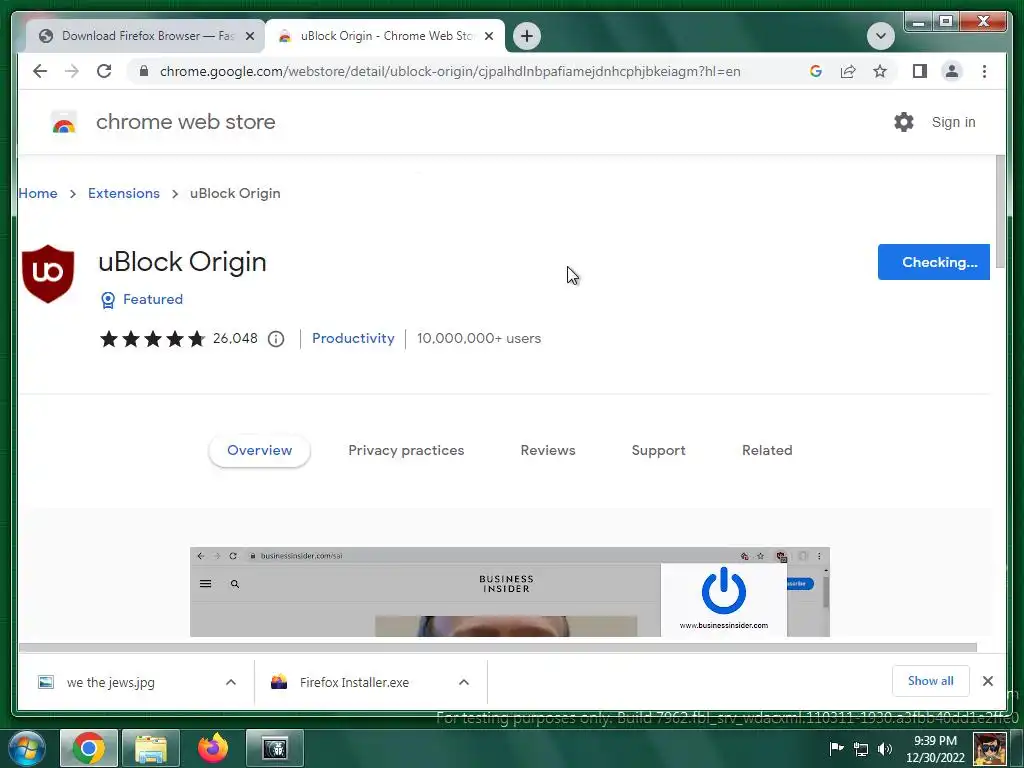The height and width of the screenshot is (768, 1024).
Task: Open the ratings info icon
Action: (x=276, y=339)
